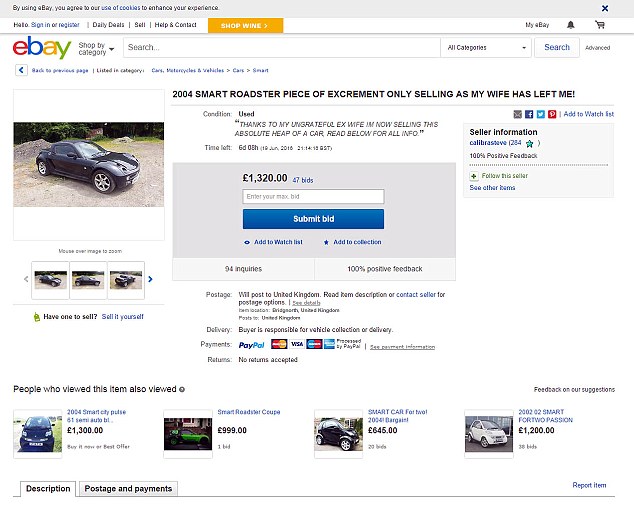Click the Visa payment icon

click(x=297, y=344)
